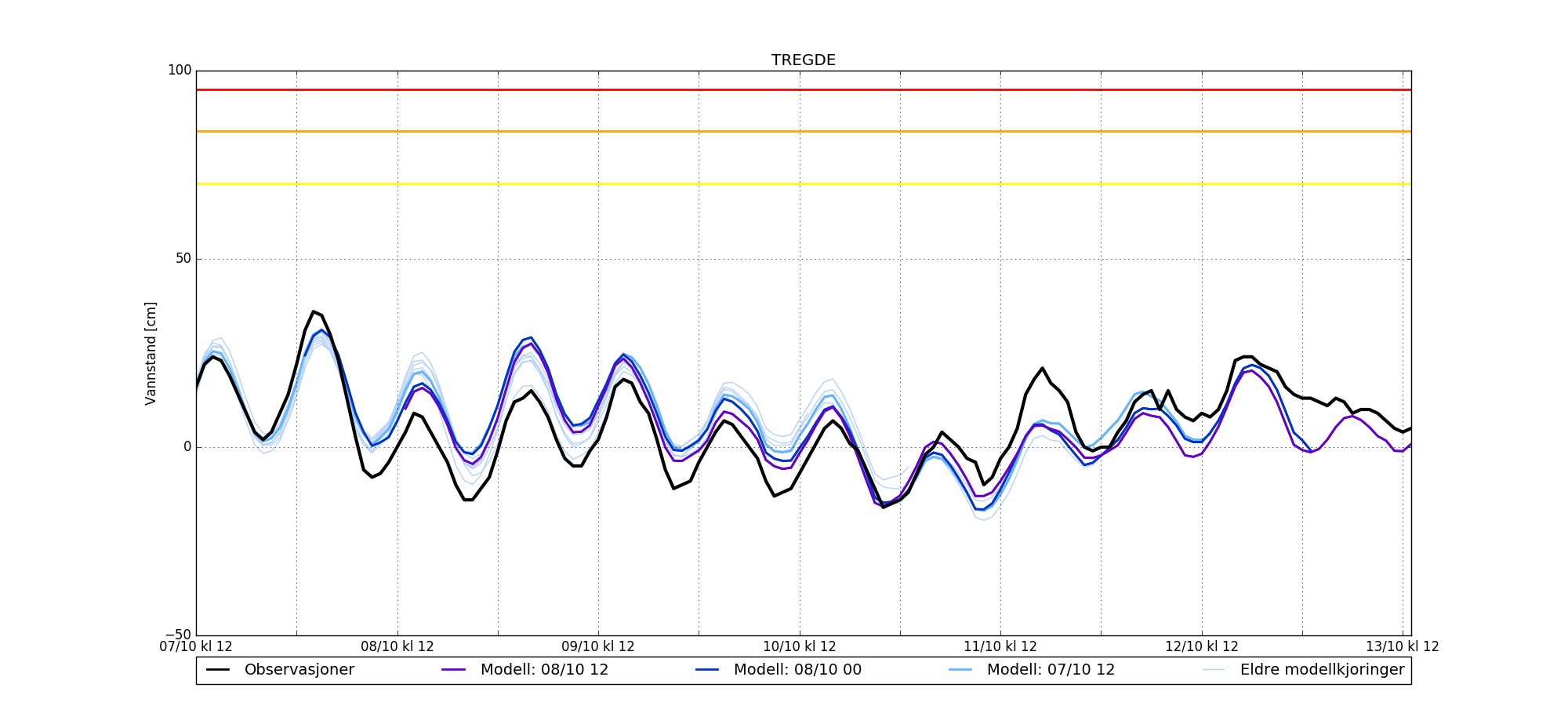Click the dark blue Modell 08/10 00 legend swatch
1568x706 pixels.
pos(707,670)
